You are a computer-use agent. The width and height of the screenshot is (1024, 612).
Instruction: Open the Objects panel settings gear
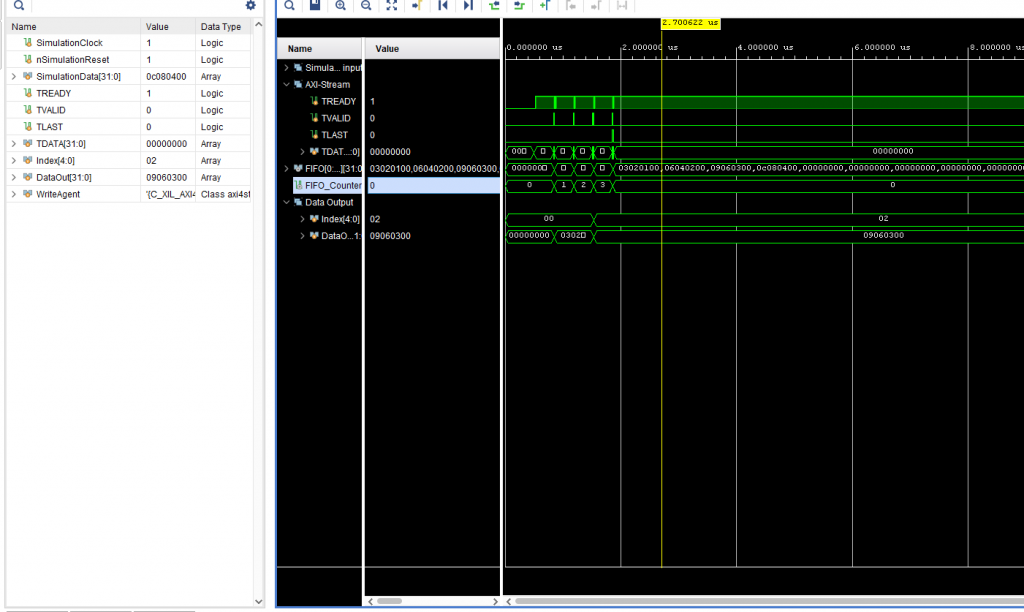pos(249,5)
